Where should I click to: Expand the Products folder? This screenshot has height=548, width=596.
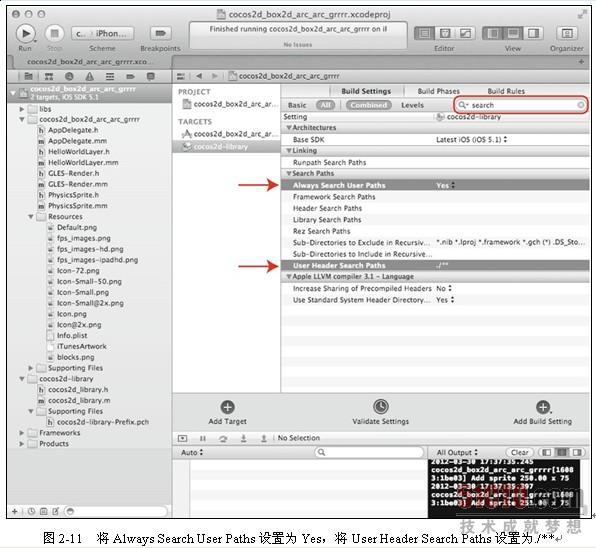tap(22, 444)
